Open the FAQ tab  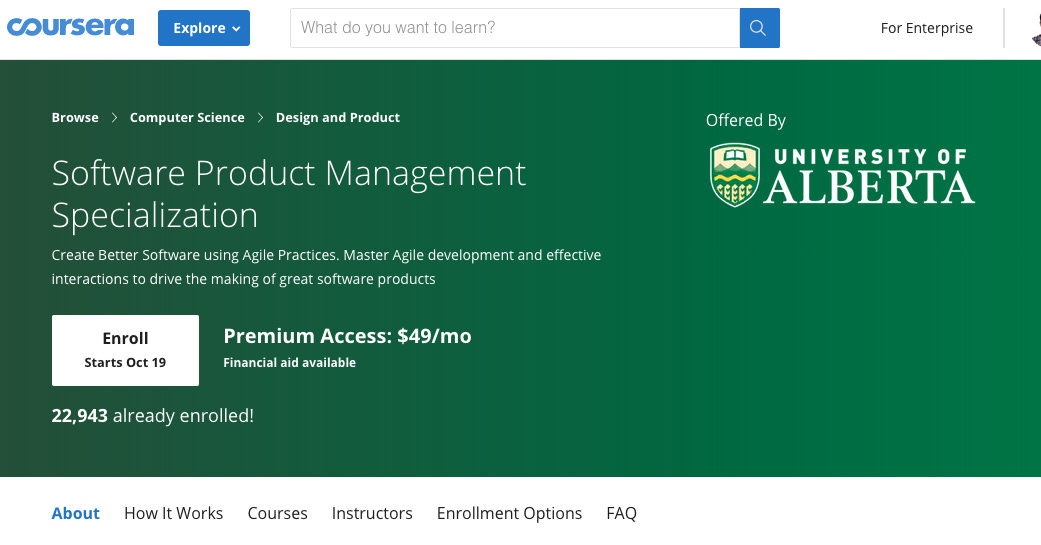(x=621, y=513)
